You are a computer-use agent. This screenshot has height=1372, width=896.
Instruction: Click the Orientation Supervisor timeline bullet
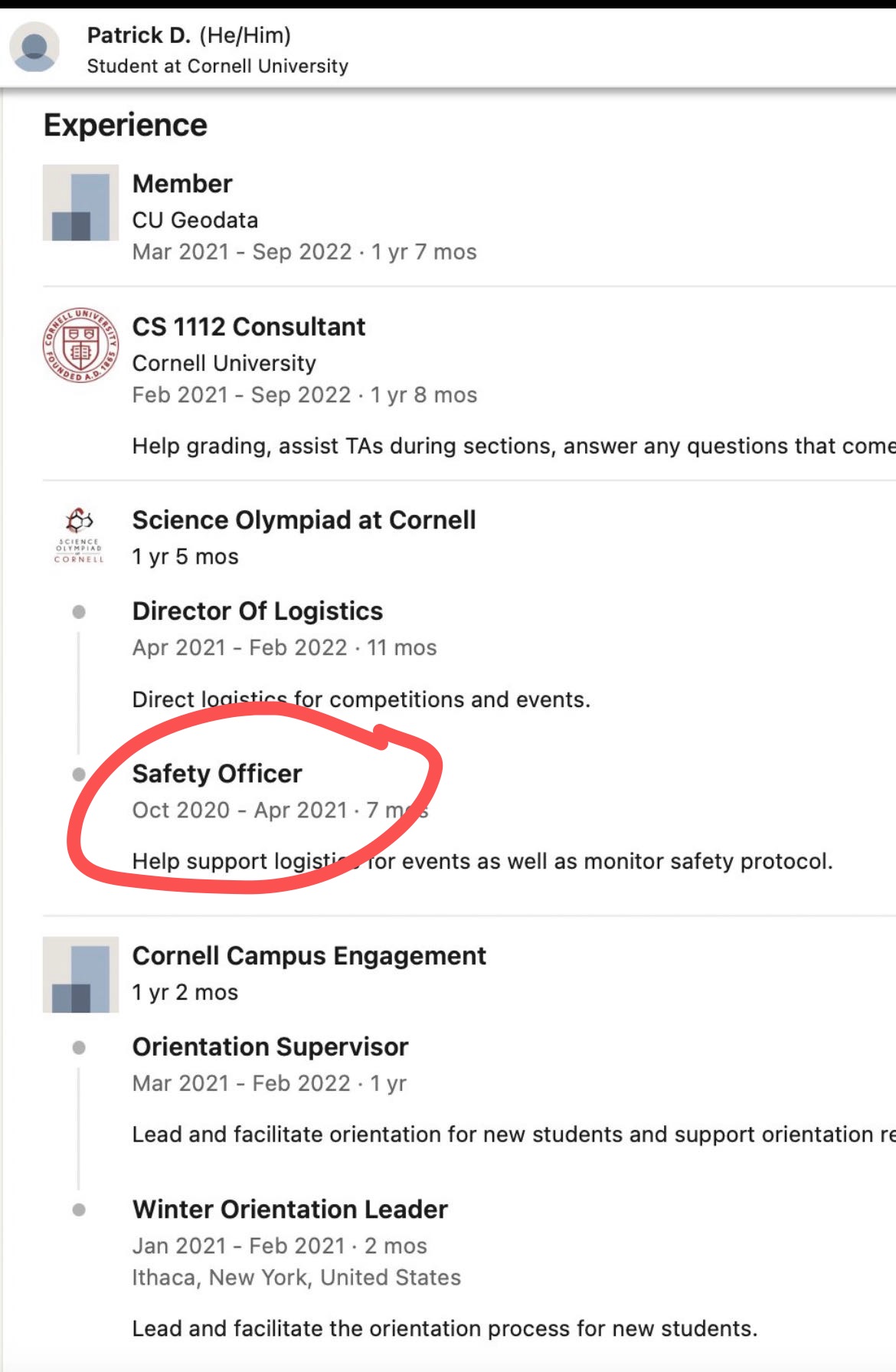click(79, 1047)
